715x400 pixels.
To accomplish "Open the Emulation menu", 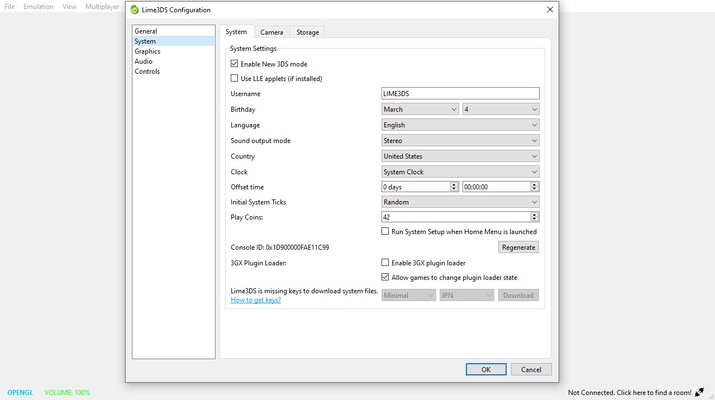I will click(x=38, y=6).
